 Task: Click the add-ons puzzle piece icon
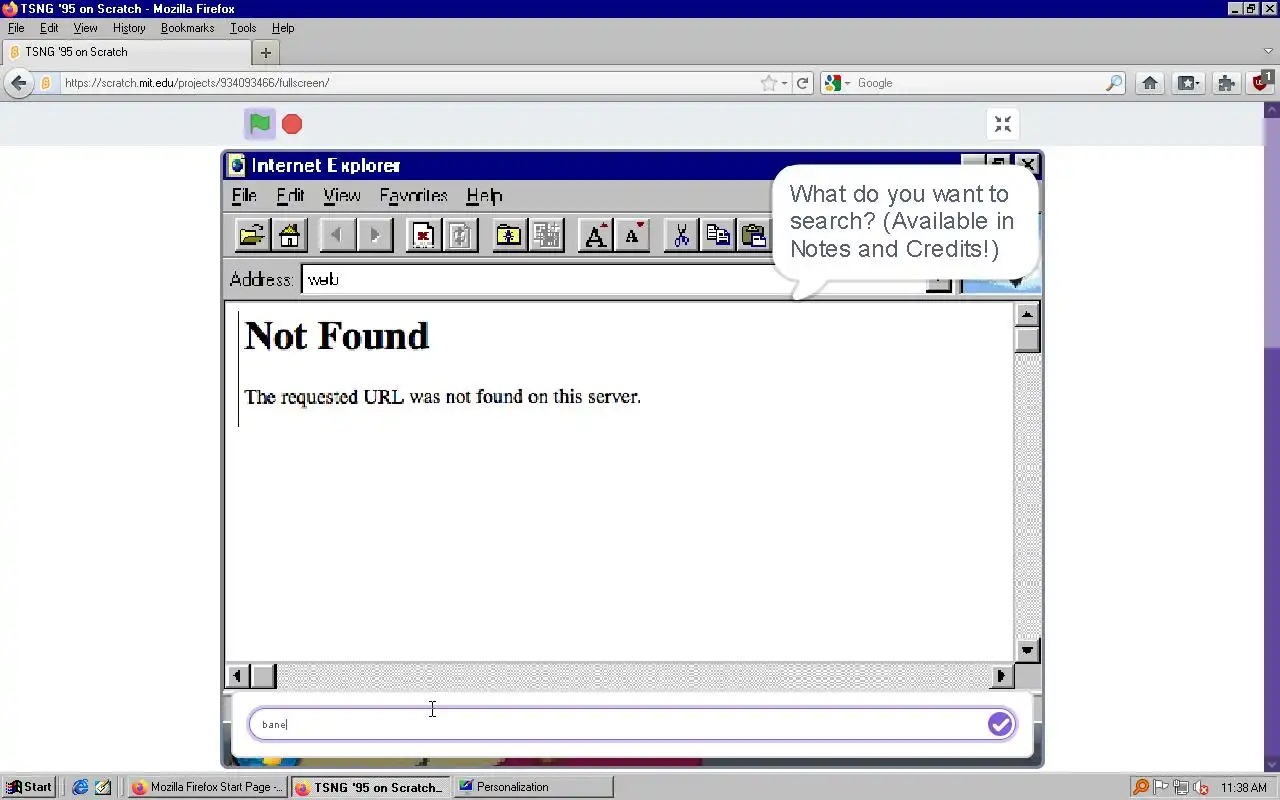(x=1226, y=83)
